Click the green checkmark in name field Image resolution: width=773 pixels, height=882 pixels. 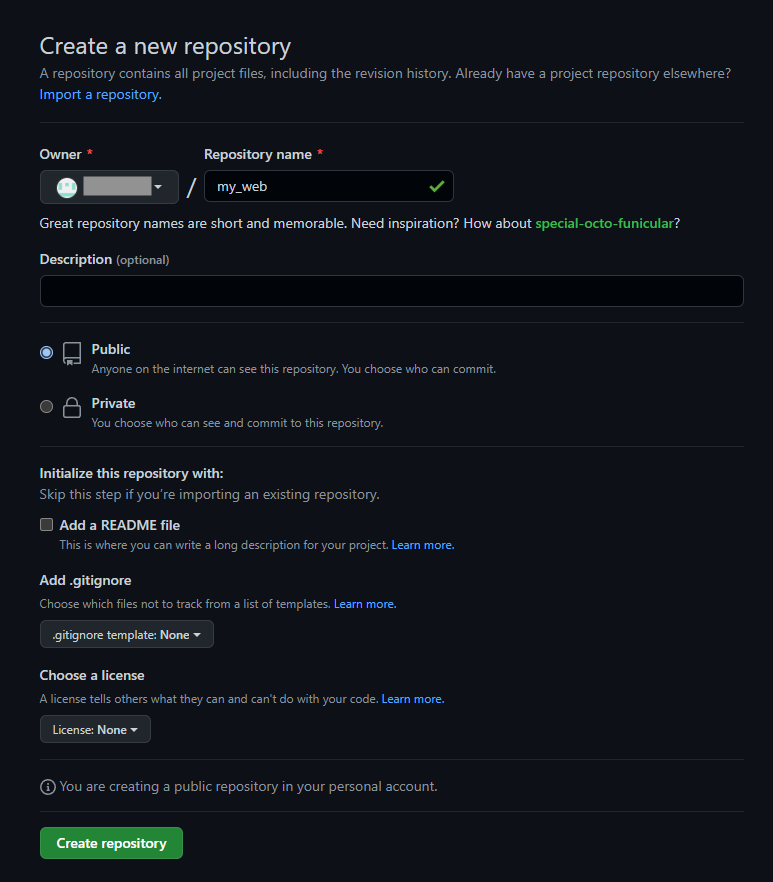click(x=437, y=186)
